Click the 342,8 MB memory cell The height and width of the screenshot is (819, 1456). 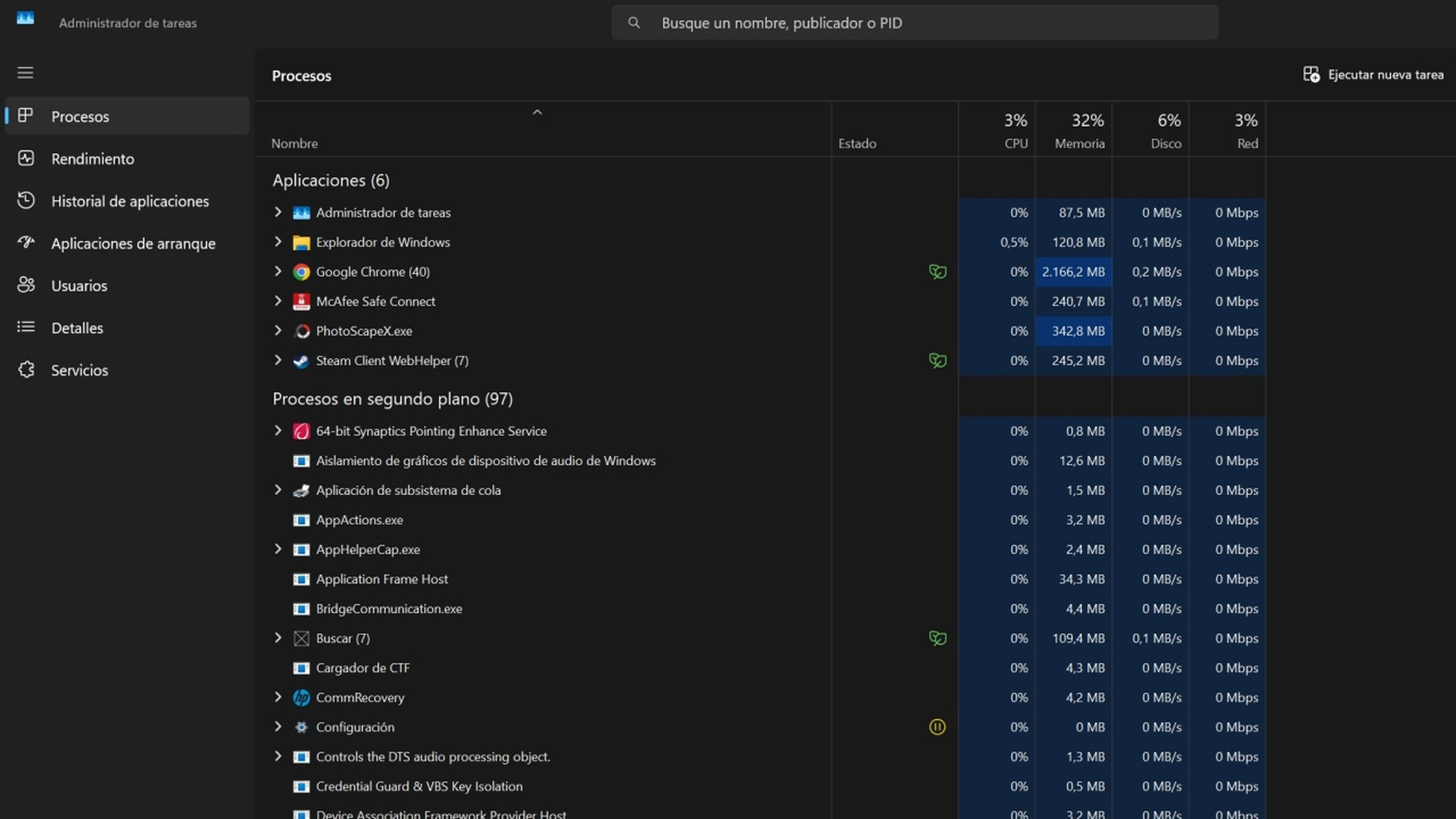[x=1073, y=331]
